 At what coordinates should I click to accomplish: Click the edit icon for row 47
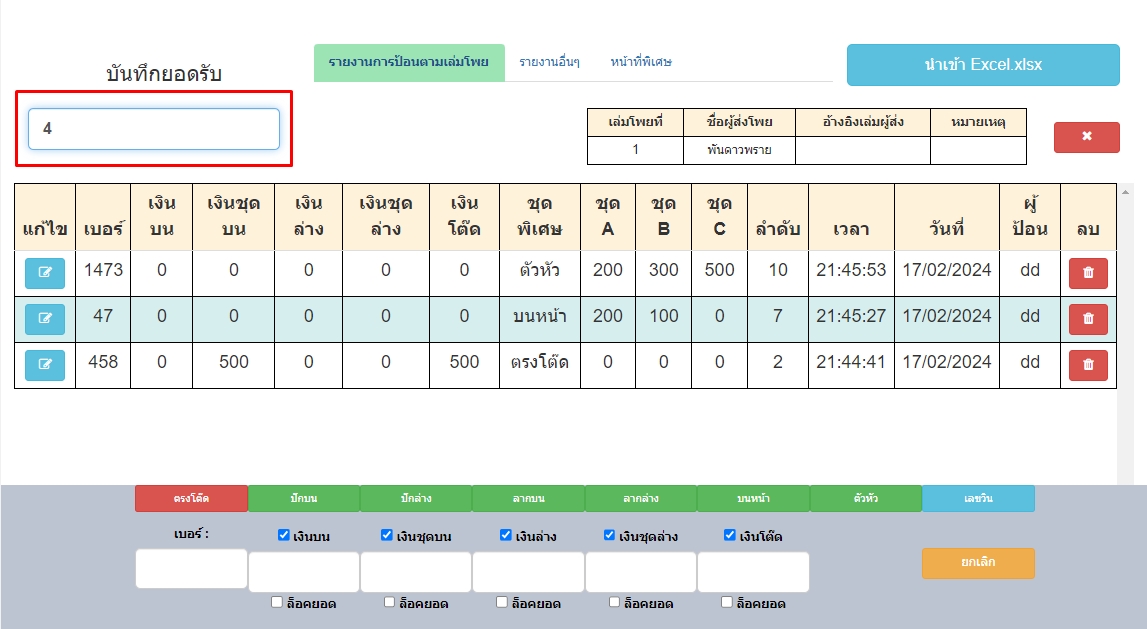tap(45, 319)
